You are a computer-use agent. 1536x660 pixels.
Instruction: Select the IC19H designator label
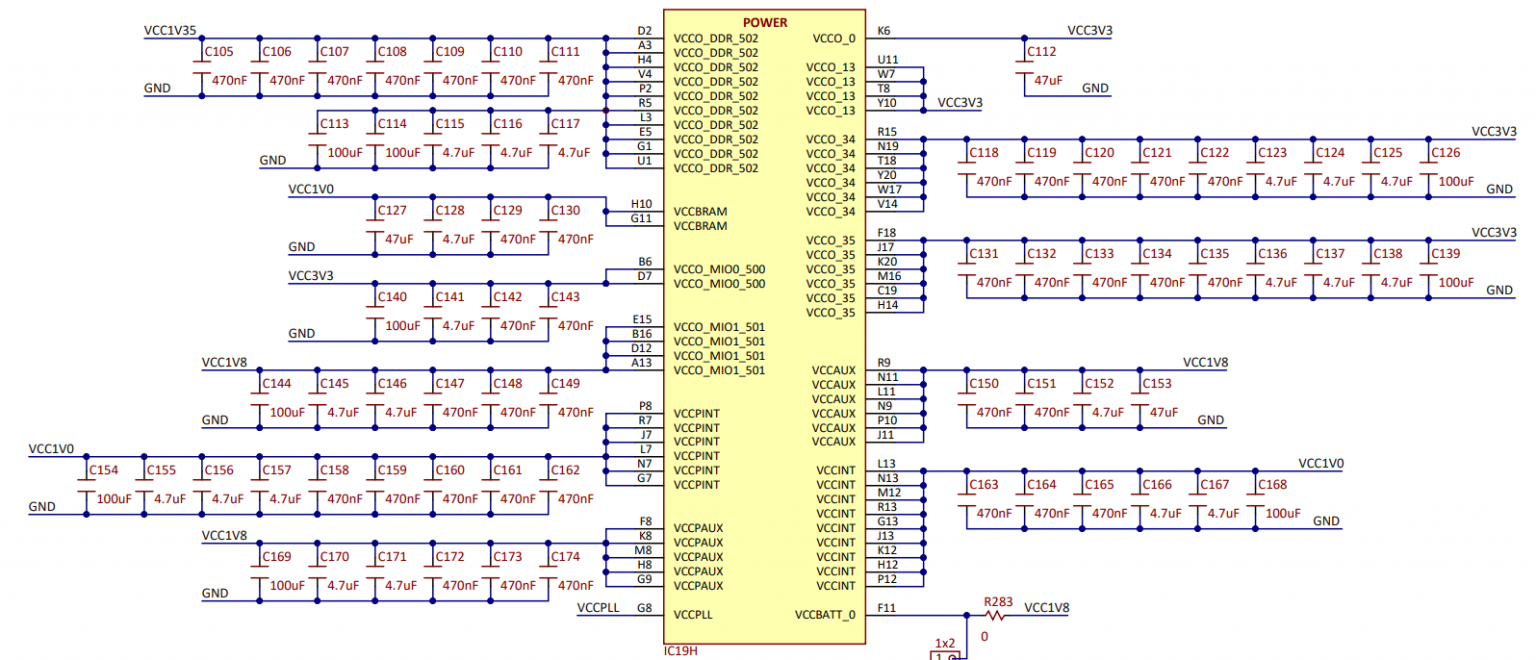pos(681,652)
